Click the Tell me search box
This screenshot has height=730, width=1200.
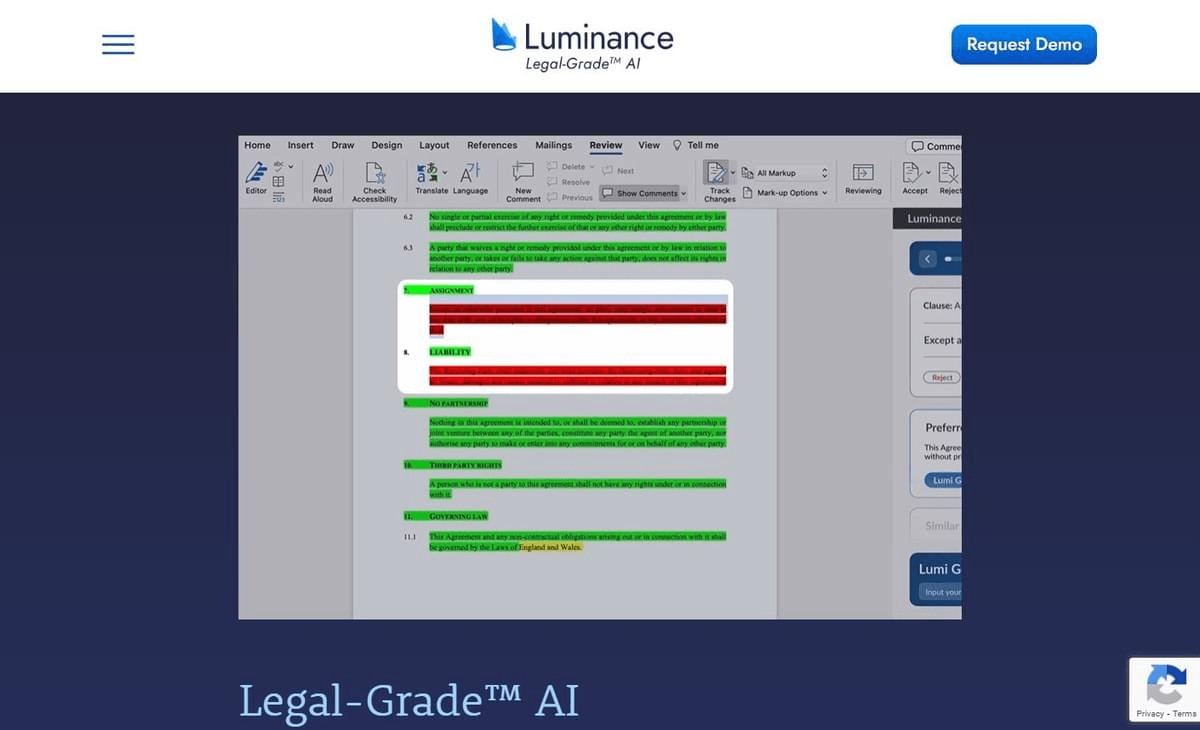click(696, 145)
